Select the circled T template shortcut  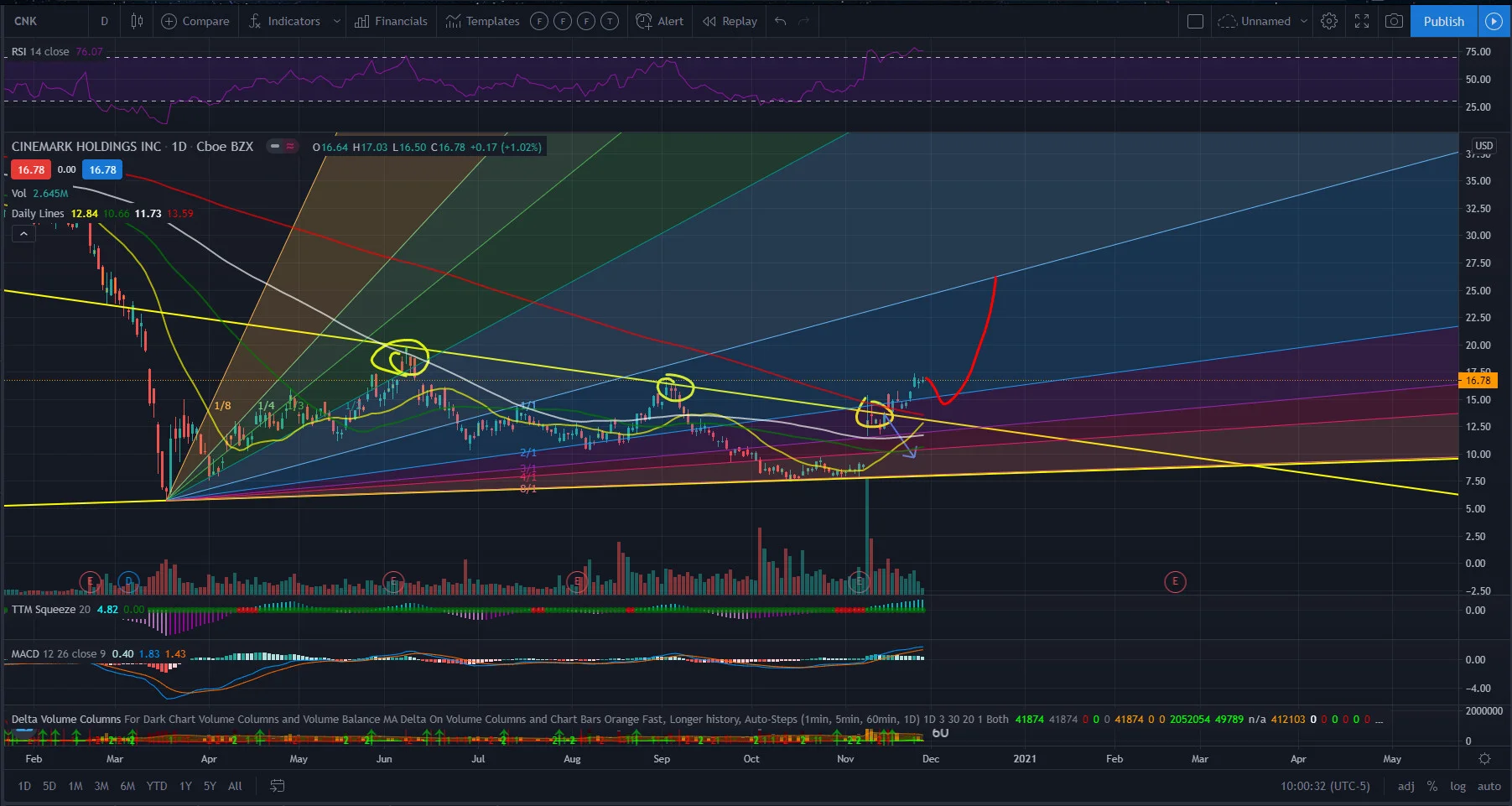click(610, 21)
